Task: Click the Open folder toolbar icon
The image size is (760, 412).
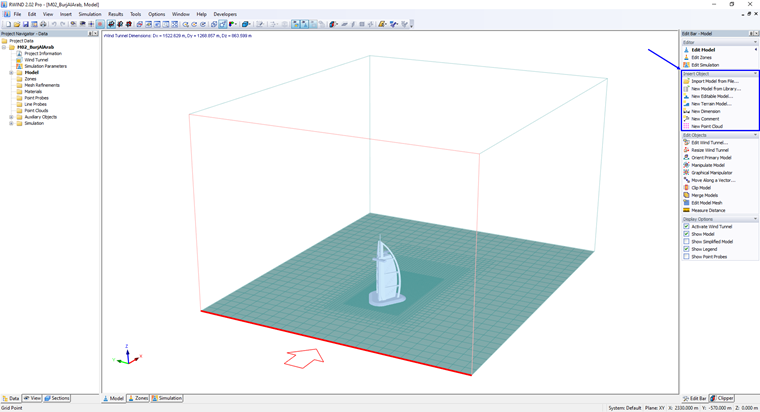Action: (16, 24)
